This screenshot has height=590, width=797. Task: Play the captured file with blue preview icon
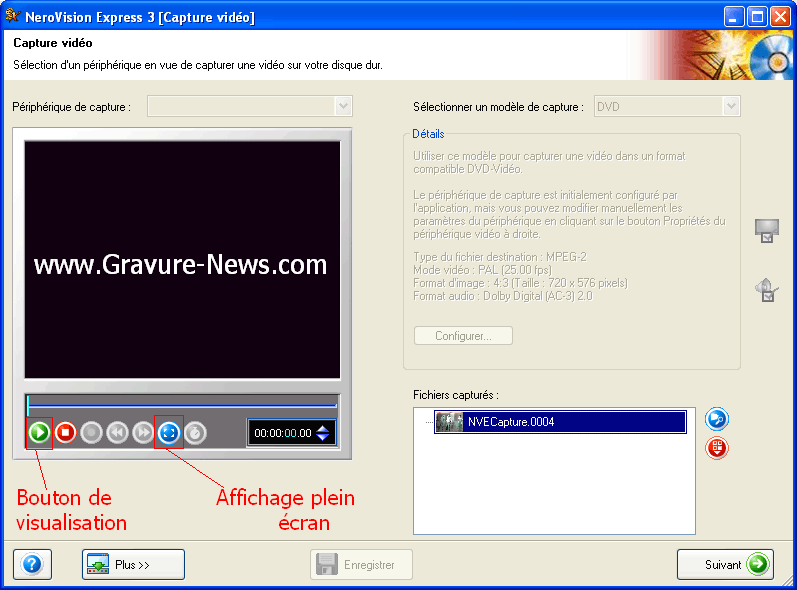tap(717, 419)
